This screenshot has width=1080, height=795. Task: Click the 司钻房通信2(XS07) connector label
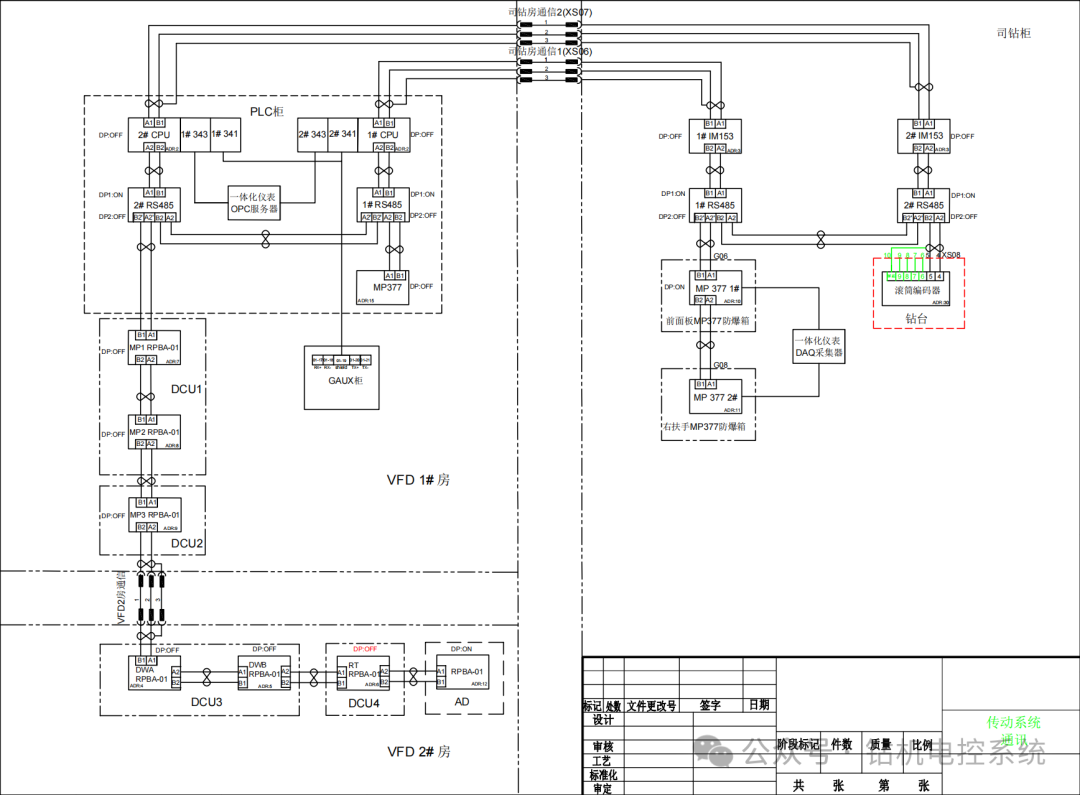550,12
